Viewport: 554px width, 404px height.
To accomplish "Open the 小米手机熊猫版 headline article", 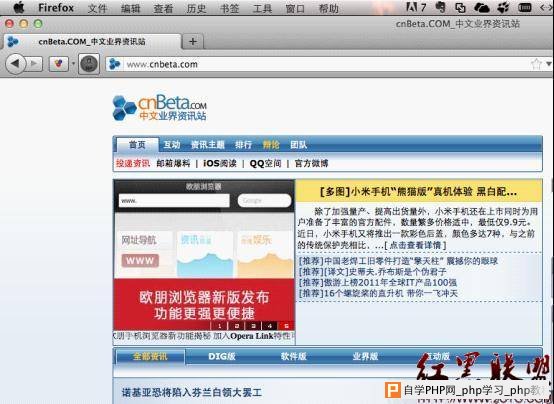I will pyautogui.click(x=418, y=192).
